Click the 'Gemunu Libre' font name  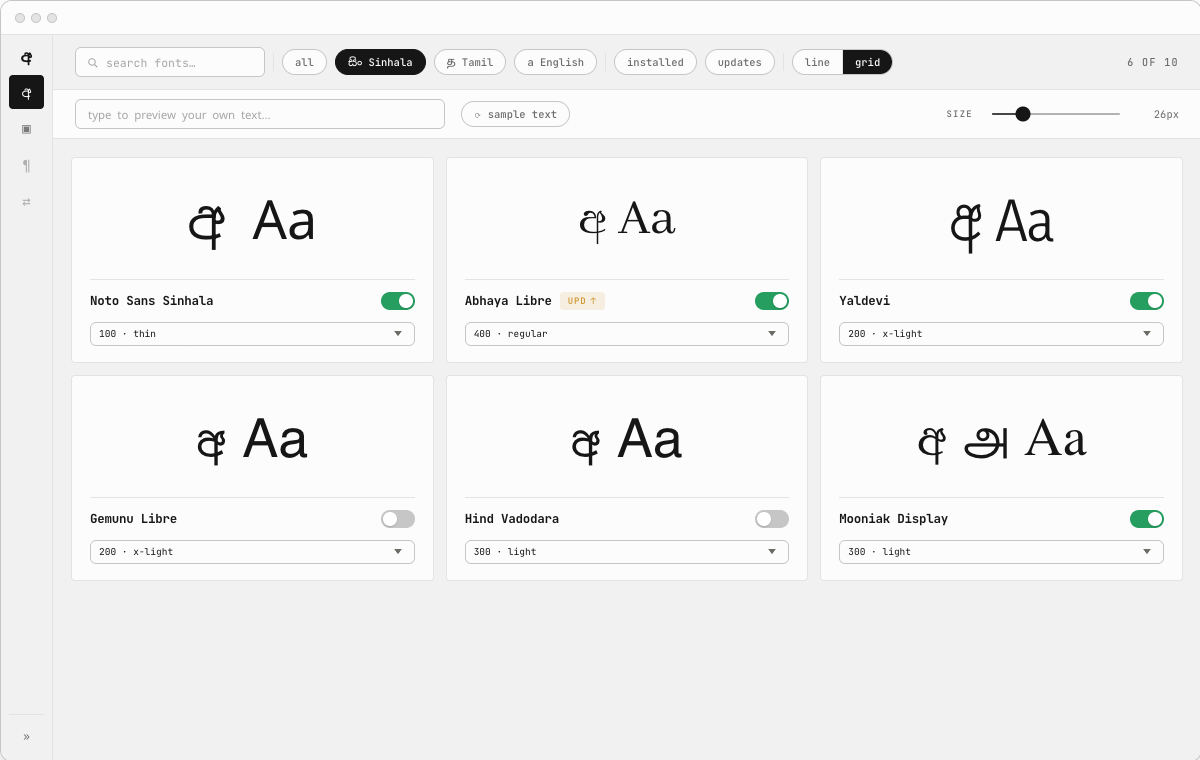point(133,519)
